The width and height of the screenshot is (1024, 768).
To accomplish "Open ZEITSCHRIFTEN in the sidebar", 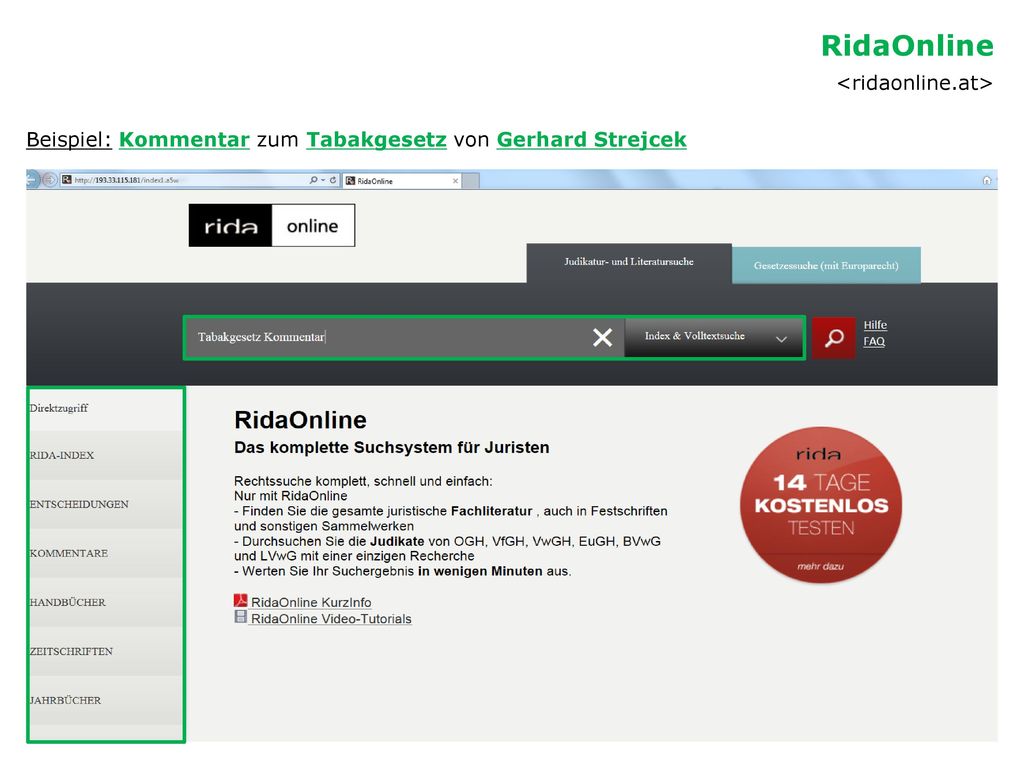I will 105,651.
